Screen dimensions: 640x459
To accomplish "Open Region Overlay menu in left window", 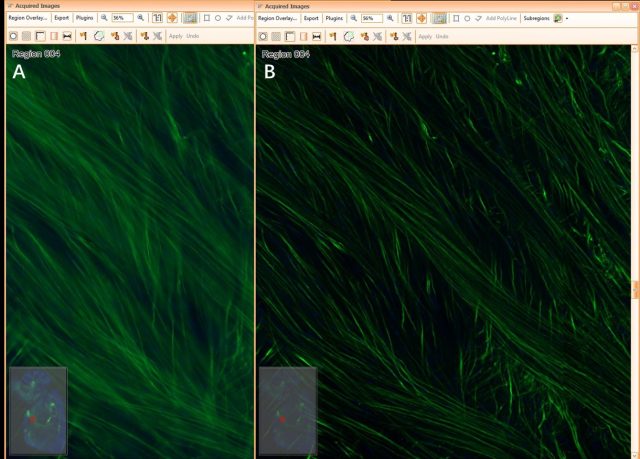I will [28, 18].
